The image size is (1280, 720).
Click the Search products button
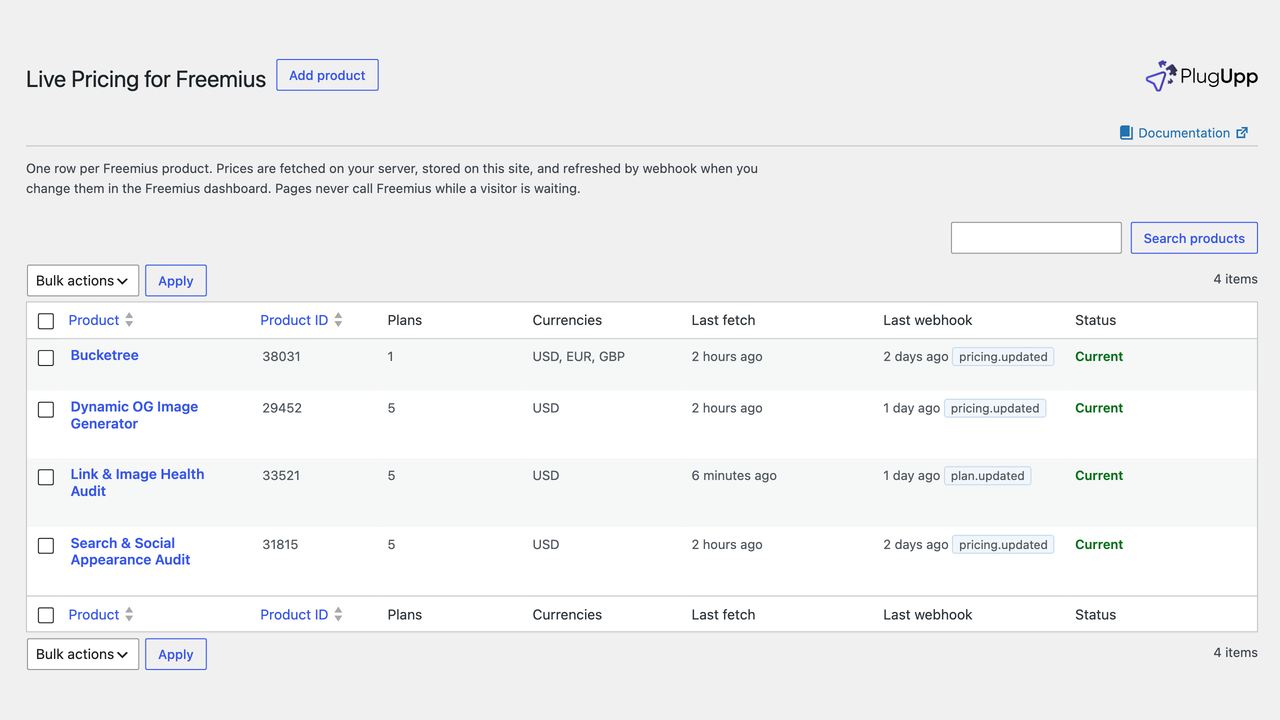[x=1194, y=238]
